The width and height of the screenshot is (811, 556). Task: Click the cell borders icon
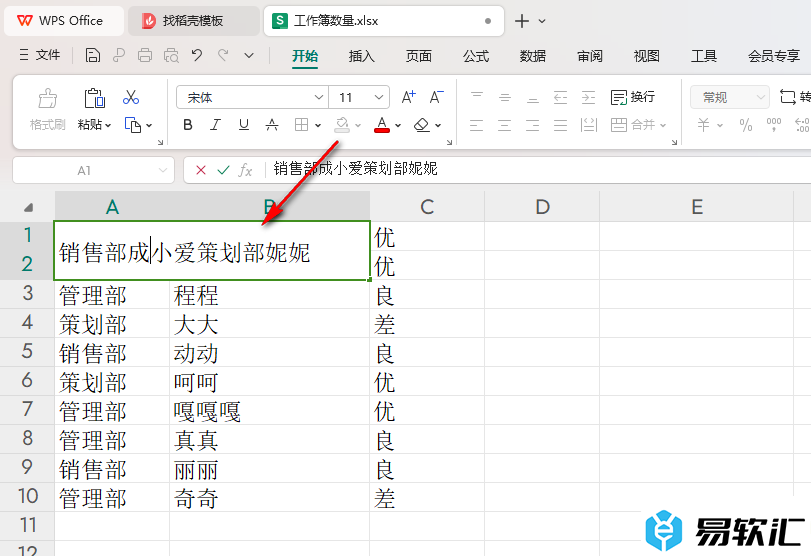tap(302, 125)
